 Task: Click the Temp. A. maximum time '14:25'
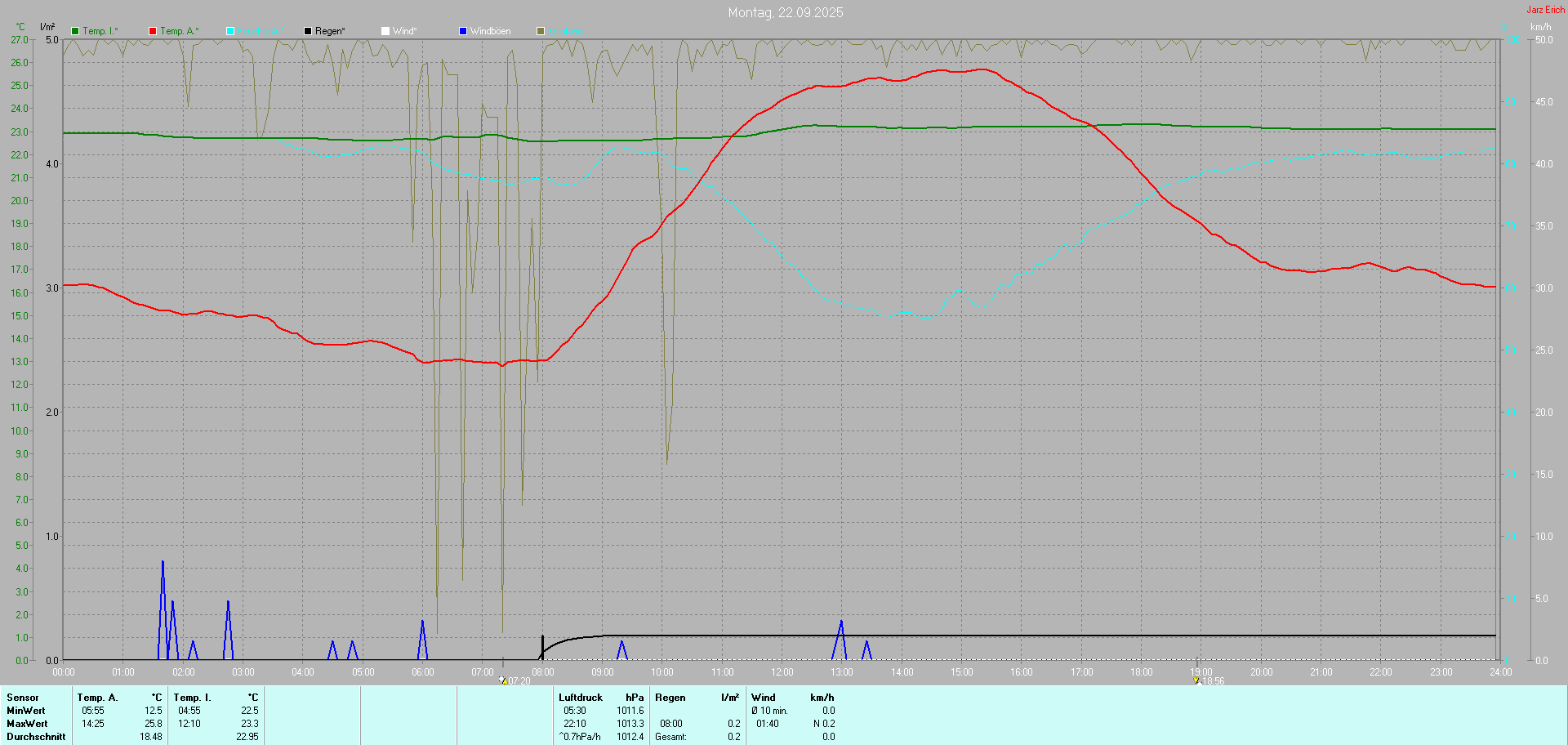coord(93,724)
